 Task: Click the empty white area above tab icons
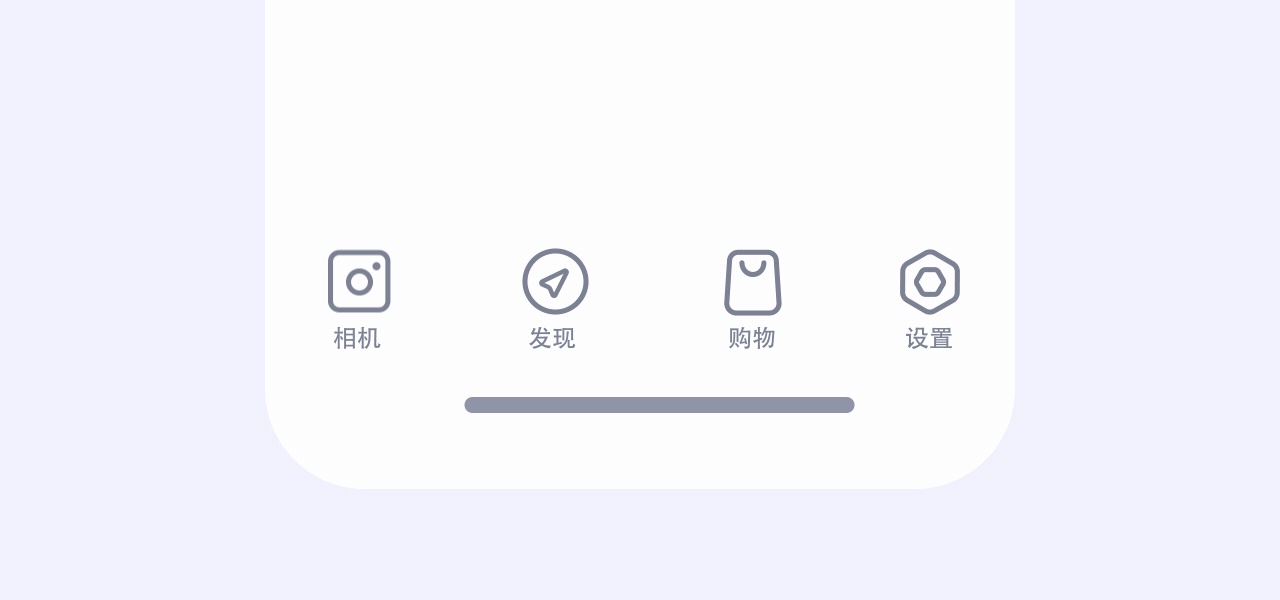[640, 110]
